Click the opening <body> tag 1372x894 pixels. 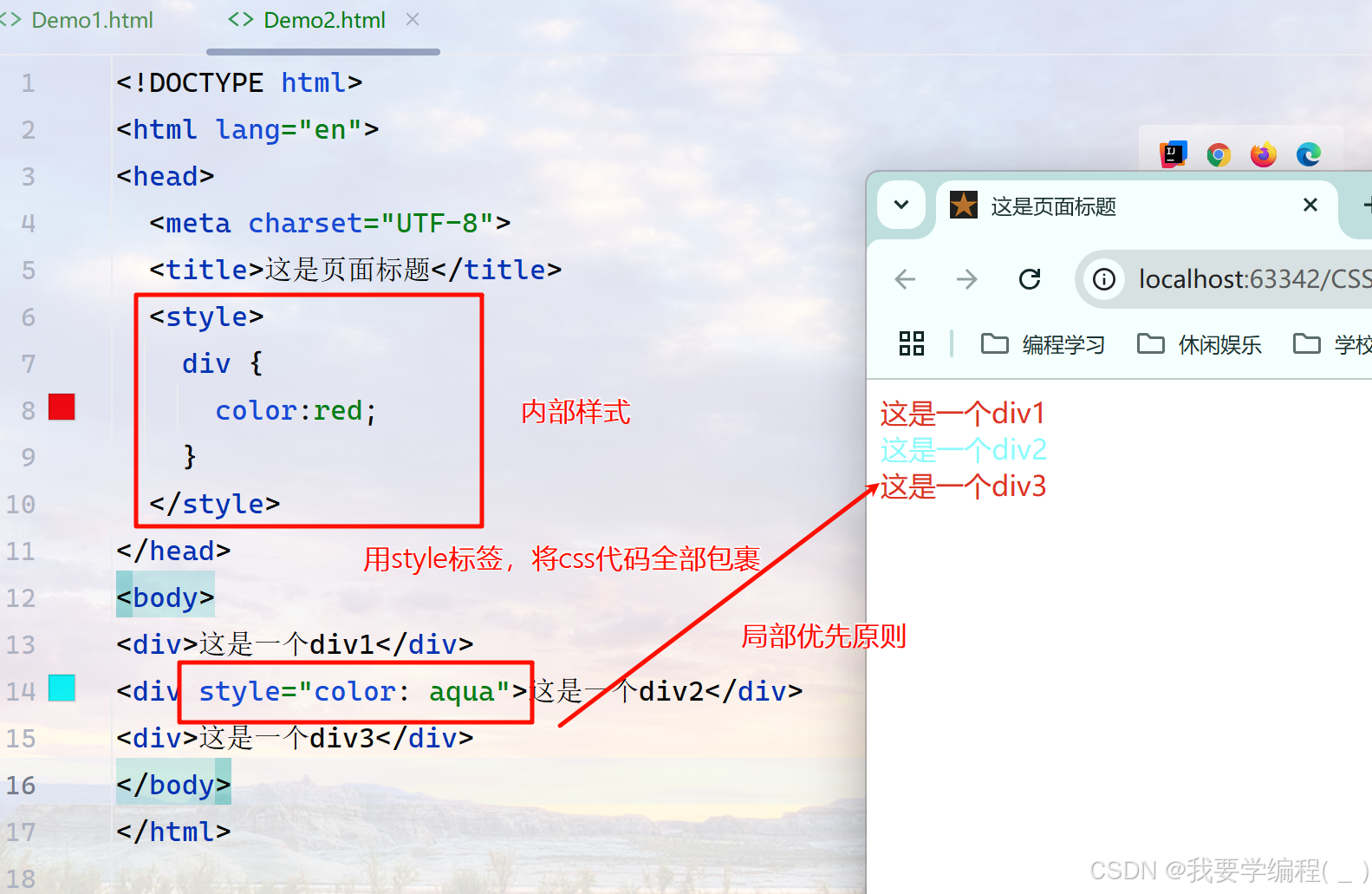[166, 598]
